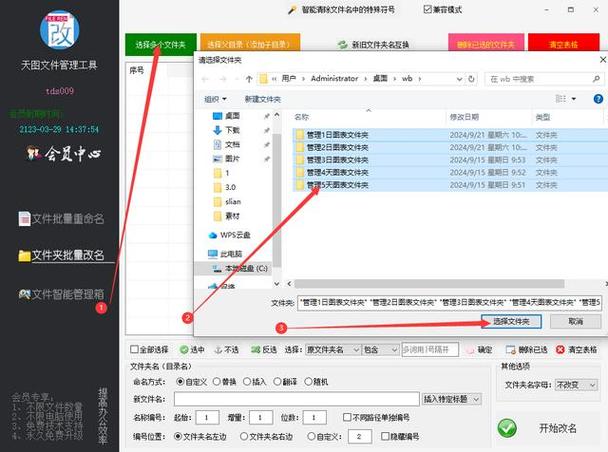
Task: Click 智能清除文件名中的特殊符号 broom icon
Action: tap(292, 10)
